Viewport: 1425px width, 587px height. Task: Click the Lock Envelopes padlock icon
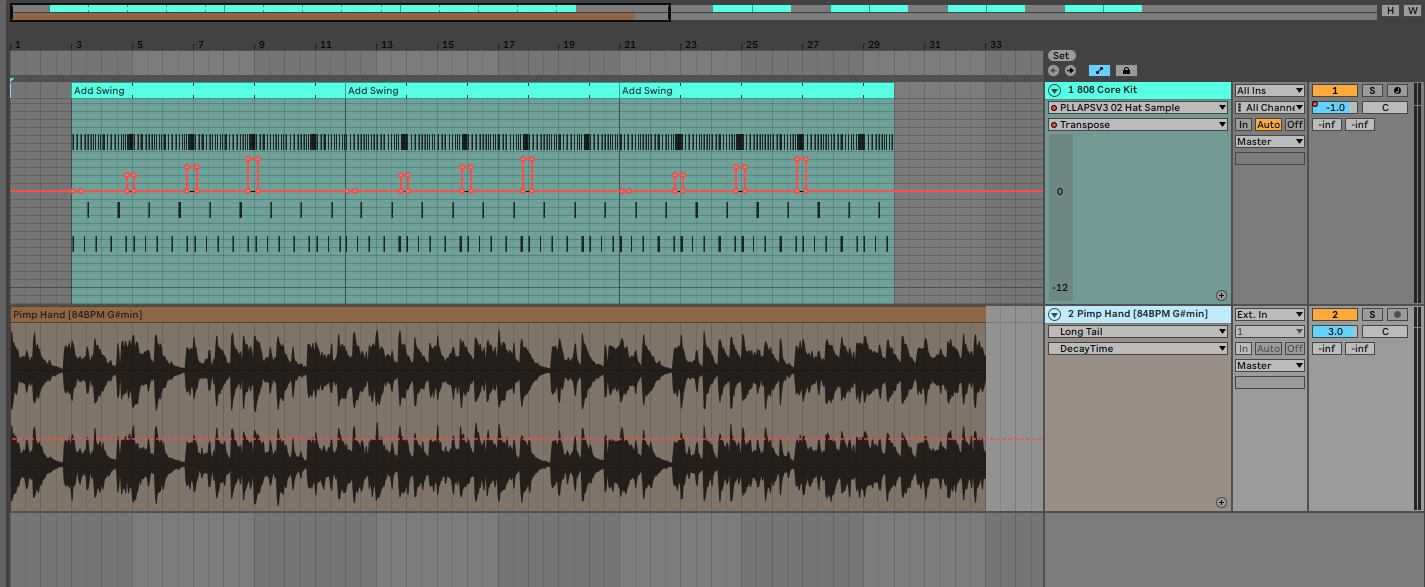coord(1126,69)
